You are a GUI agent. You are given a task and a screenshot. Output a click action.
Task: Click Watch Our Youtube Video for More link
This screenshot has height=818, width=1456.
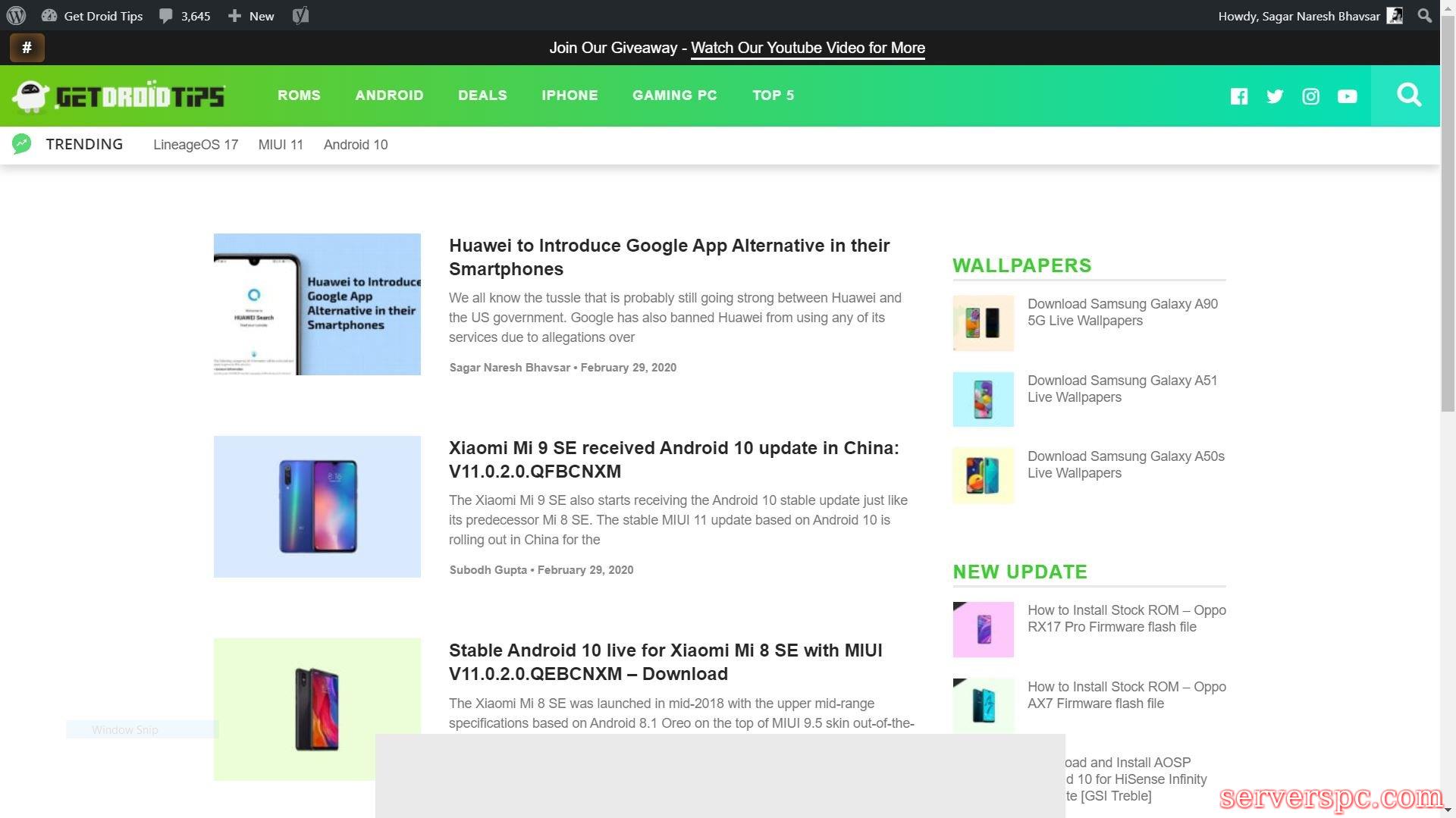coord(808,48)
